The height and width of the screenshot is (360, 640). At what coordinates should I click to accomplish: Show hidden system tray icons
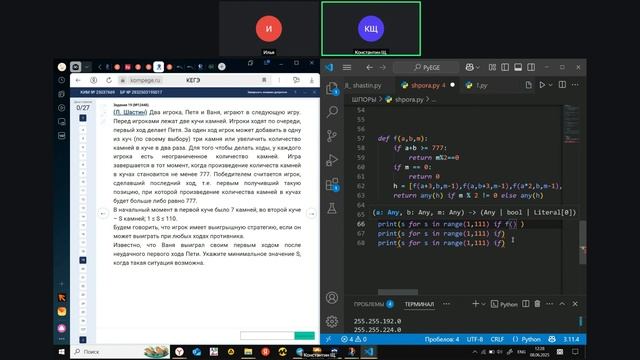(474, 352)
